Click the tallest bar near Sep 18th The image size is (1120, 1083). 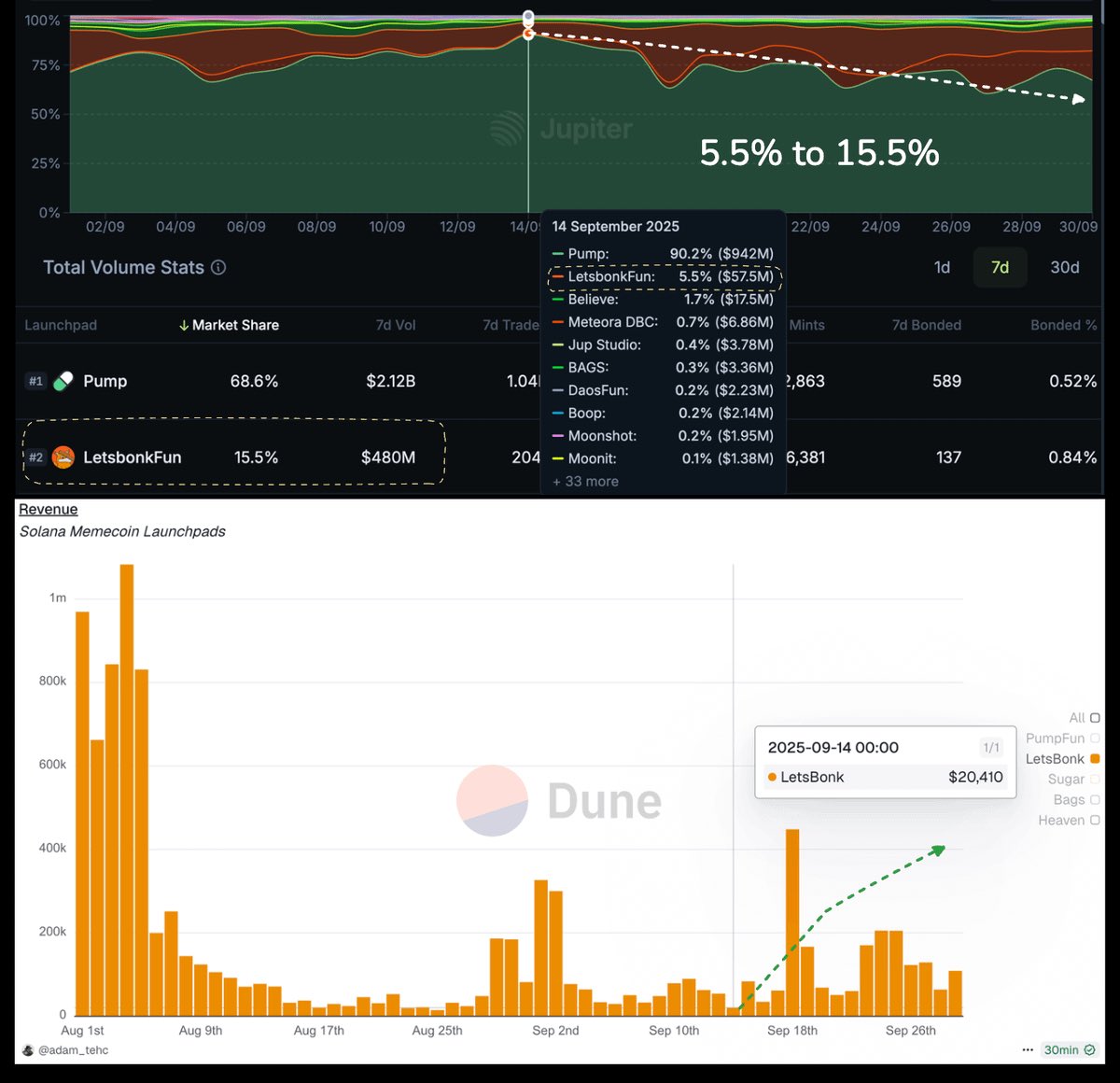(x=792, y=922)
